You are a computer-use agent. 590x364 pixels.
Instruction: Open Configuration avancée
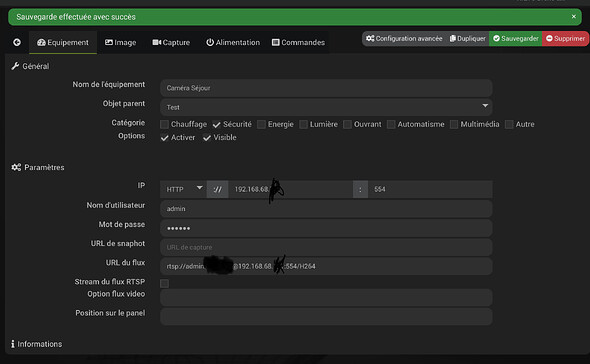404,38
